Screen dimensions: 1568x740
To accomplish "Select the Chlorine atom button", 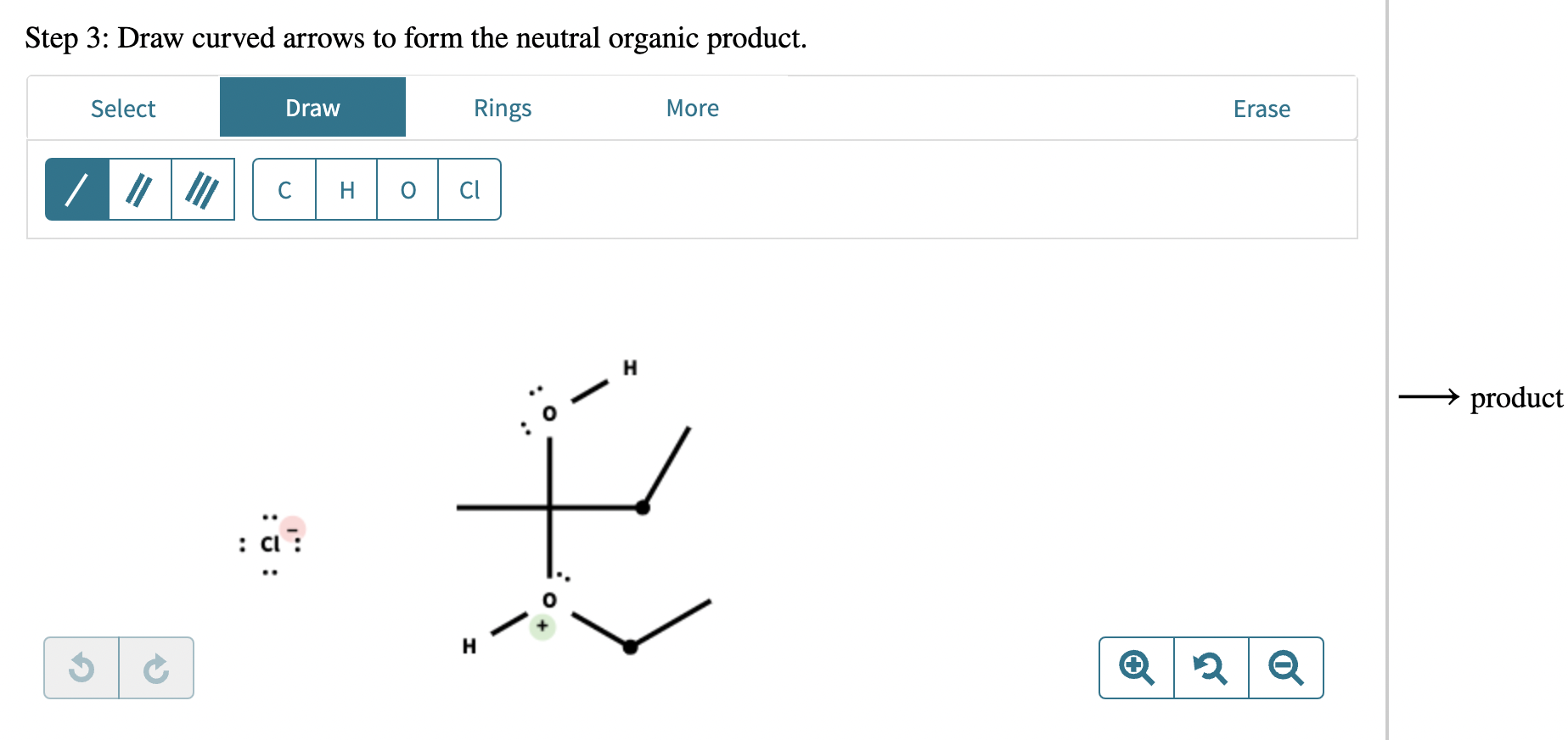I will point(469,190).
